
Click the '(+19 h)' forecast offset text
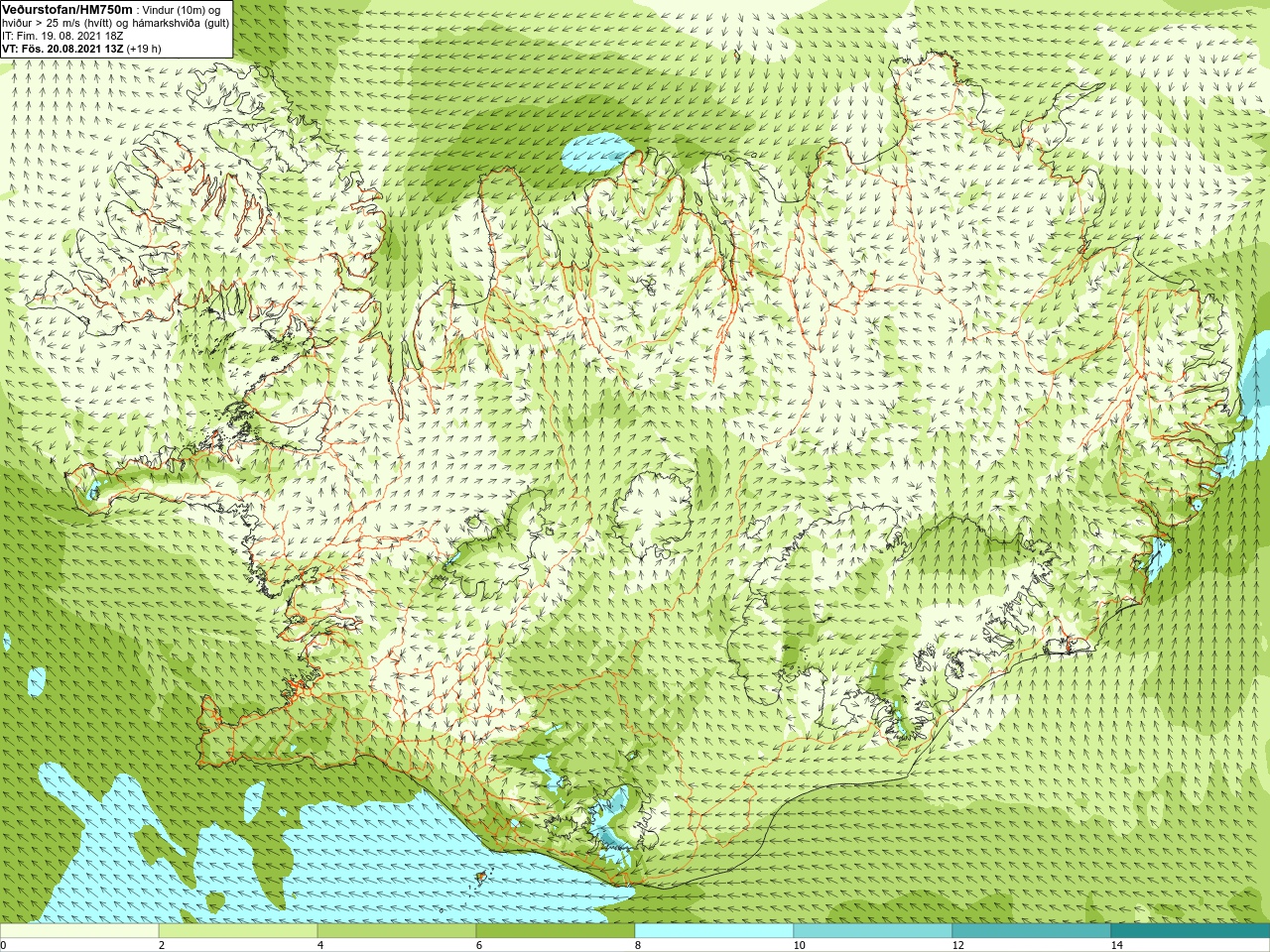point(144,49)
